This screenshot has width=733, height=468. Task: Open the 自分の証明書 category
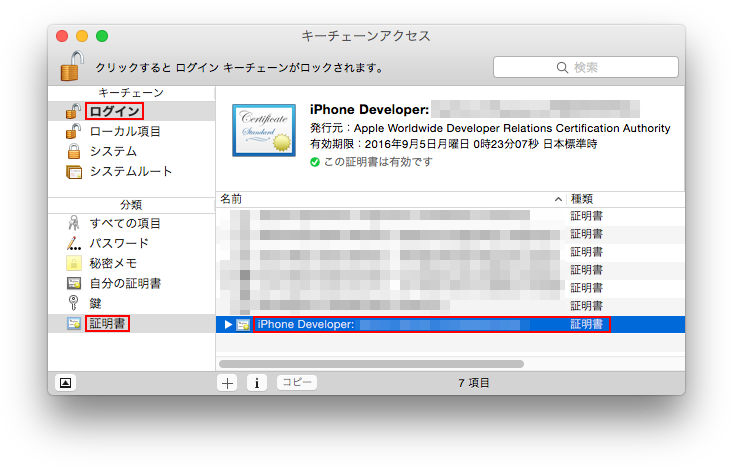(125, 284)
